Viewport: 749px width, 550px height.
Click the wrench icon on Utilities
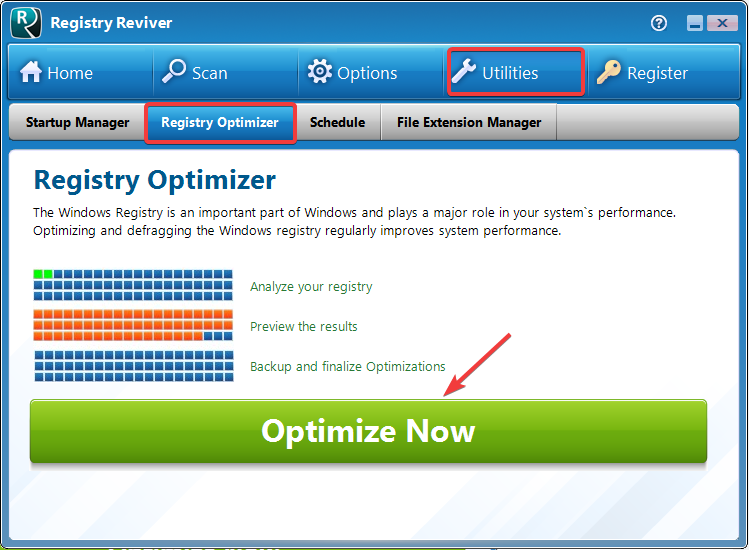coord(464,71)
